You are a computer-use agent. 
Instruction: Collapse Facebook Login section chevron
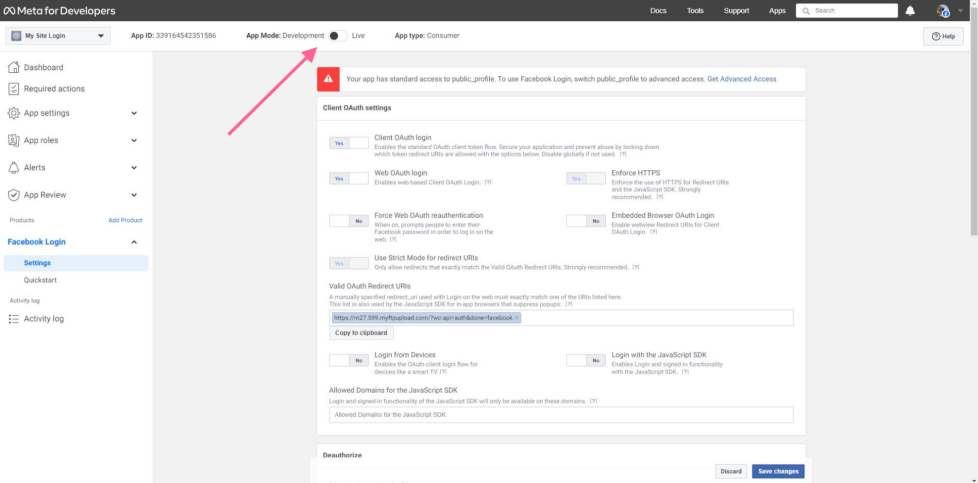pos(134,242)
